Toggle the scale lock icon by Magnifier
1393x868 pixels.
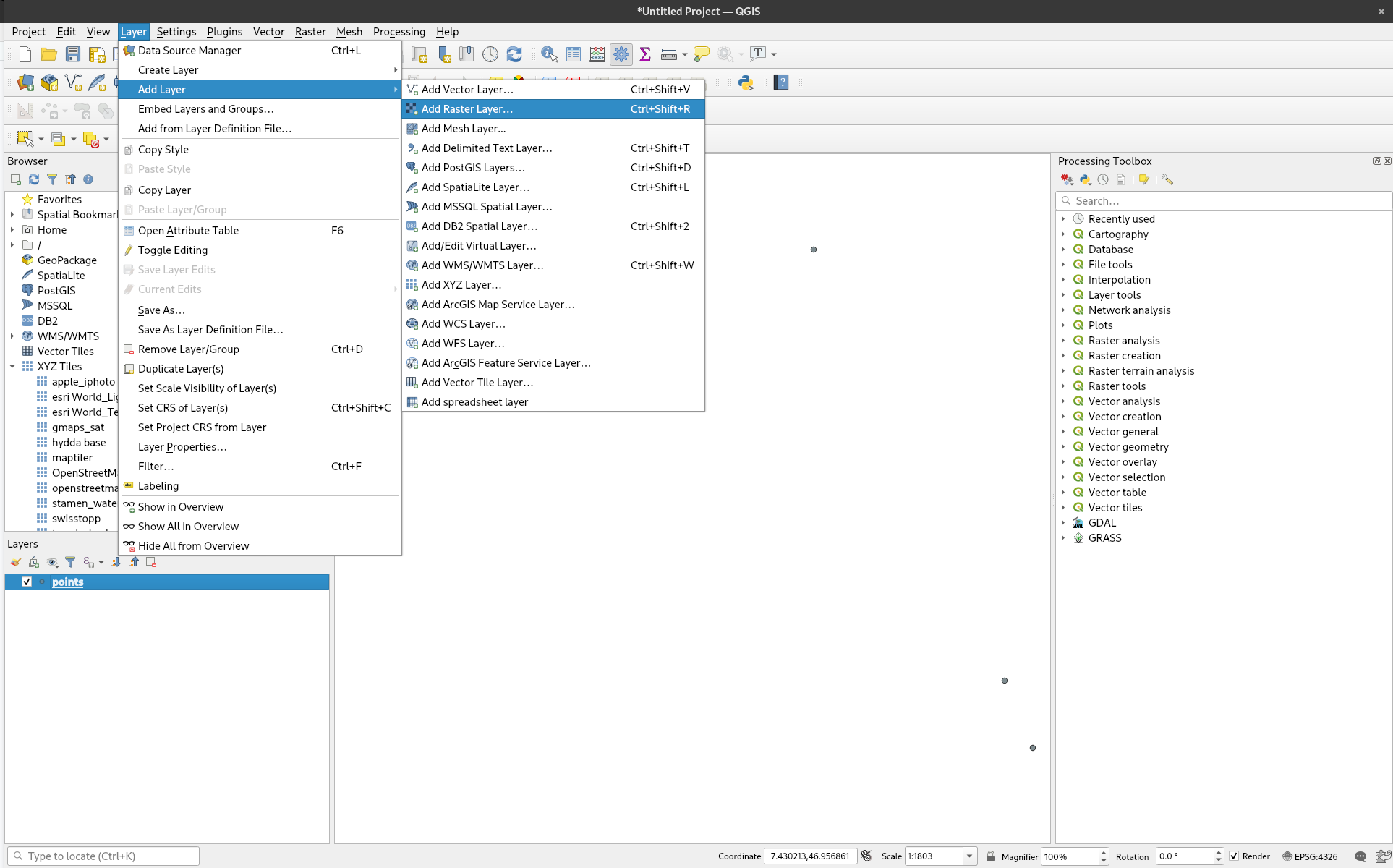[991, 856]
